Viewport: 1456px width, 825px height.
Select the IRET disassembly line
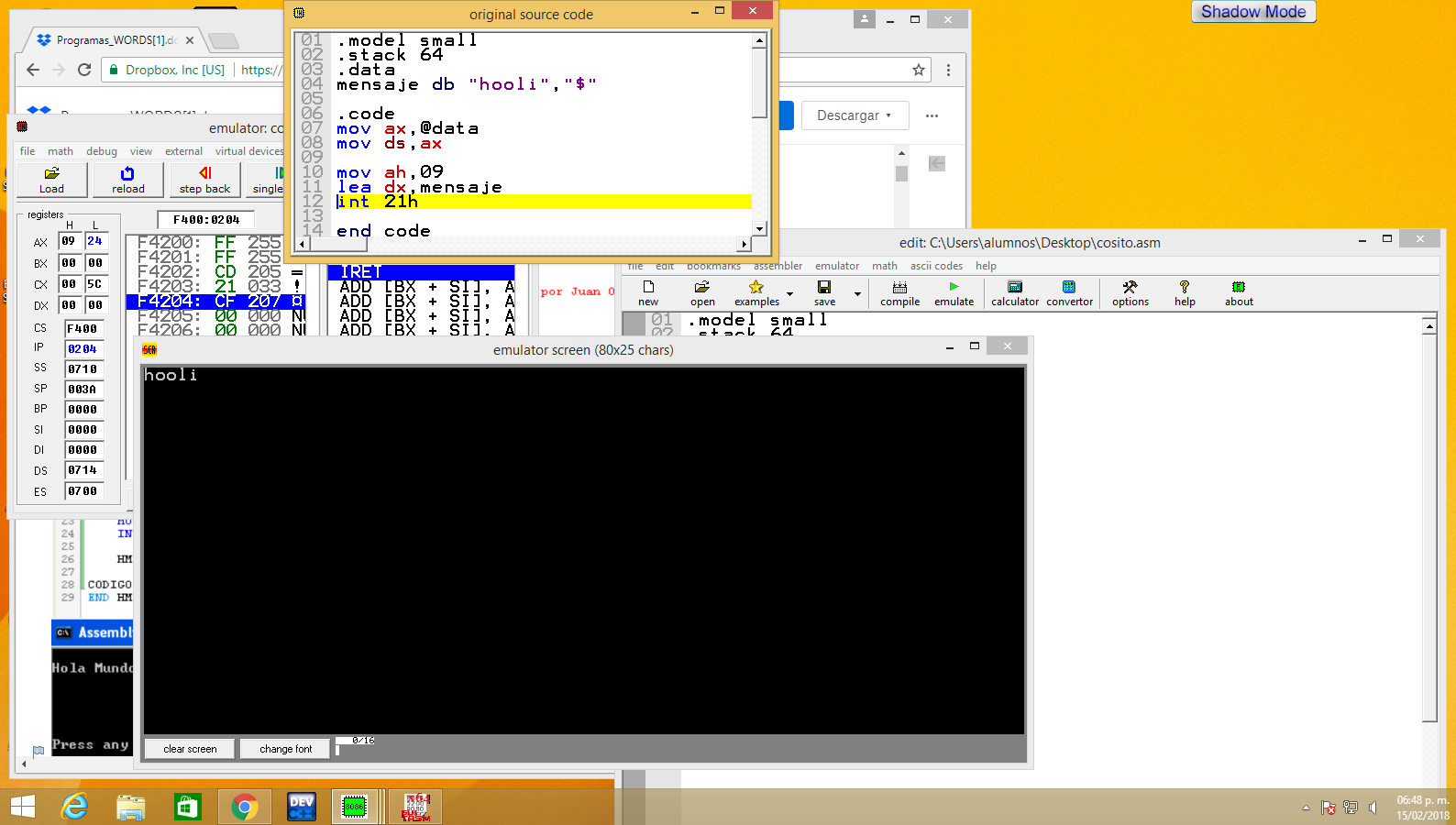pyautogui.click(x=421, y=272)
